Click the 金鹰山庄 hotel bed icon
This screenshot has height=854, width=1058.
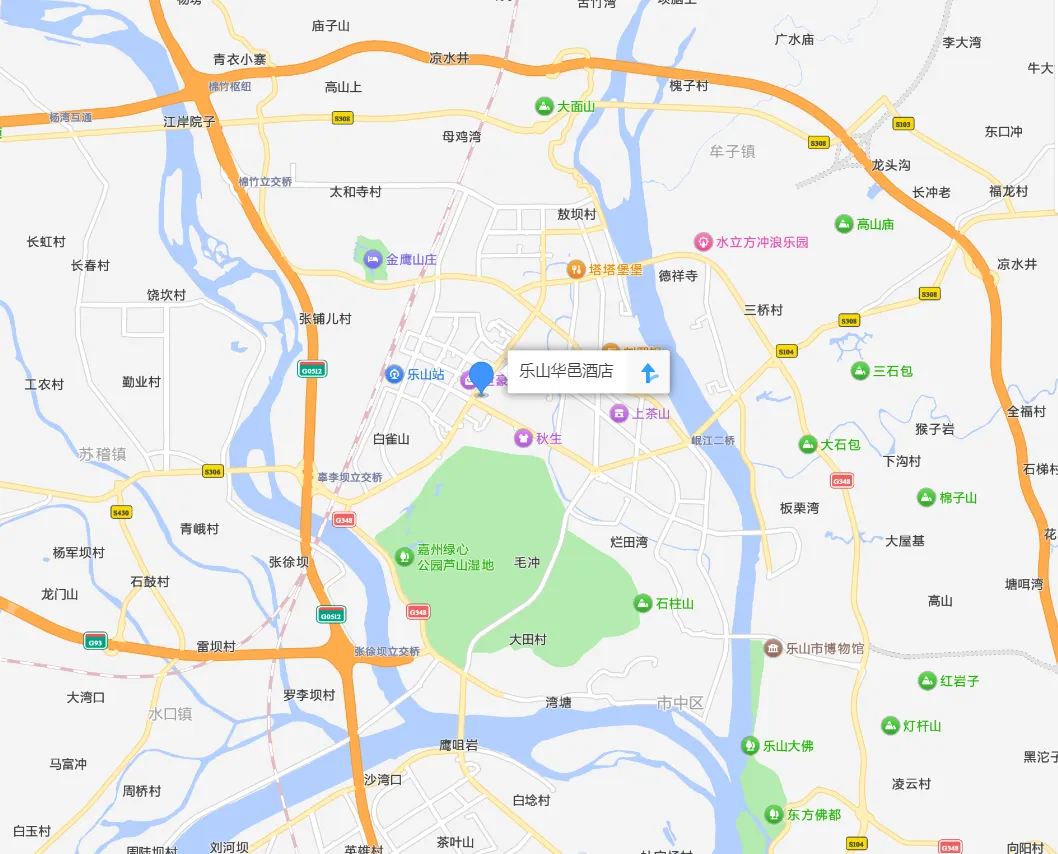(372, 259)
